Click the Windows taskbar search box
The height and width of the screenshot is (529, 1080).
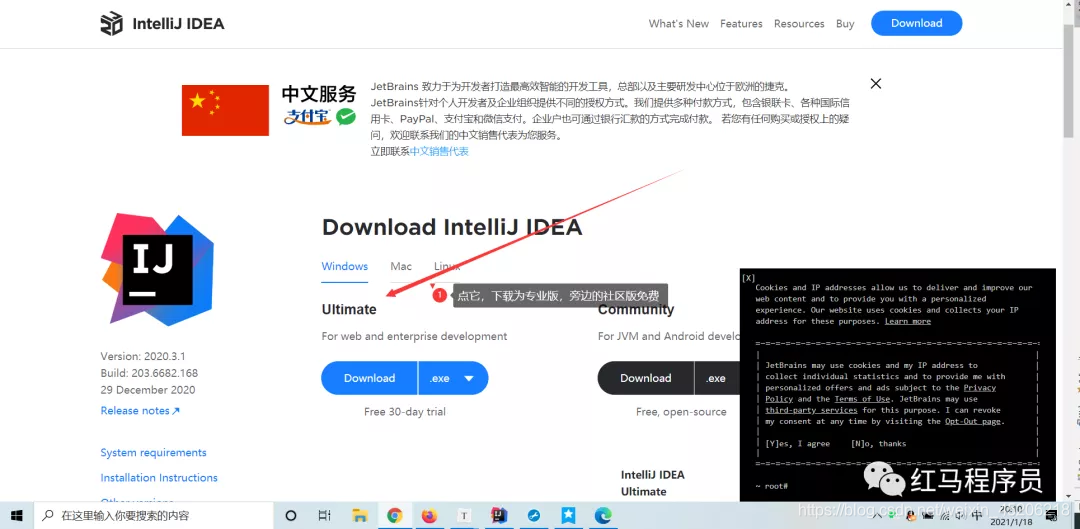point(153,515)
